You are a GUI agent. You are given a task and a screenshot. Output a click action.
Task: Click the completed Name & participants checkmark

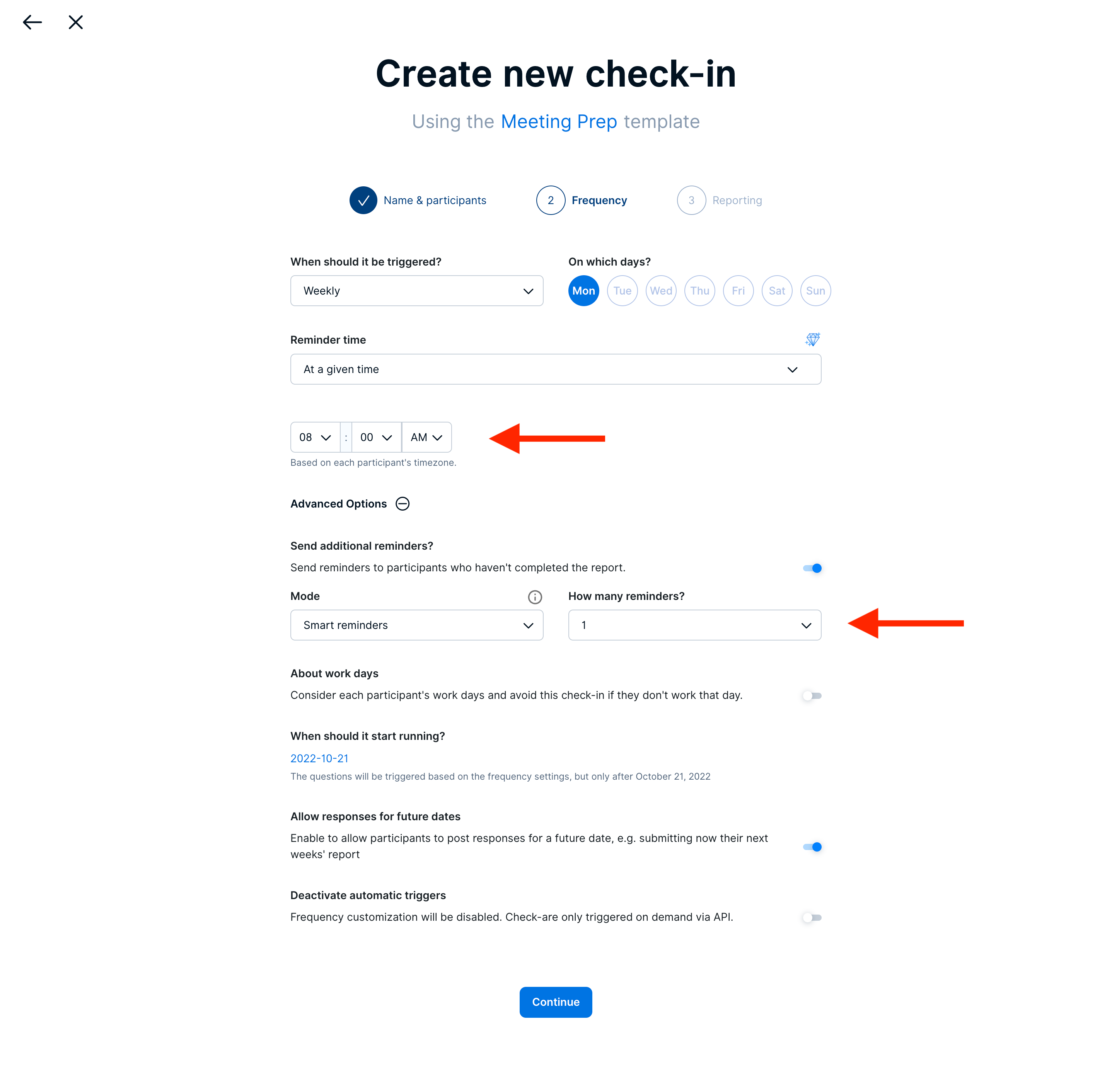(363, 200)
